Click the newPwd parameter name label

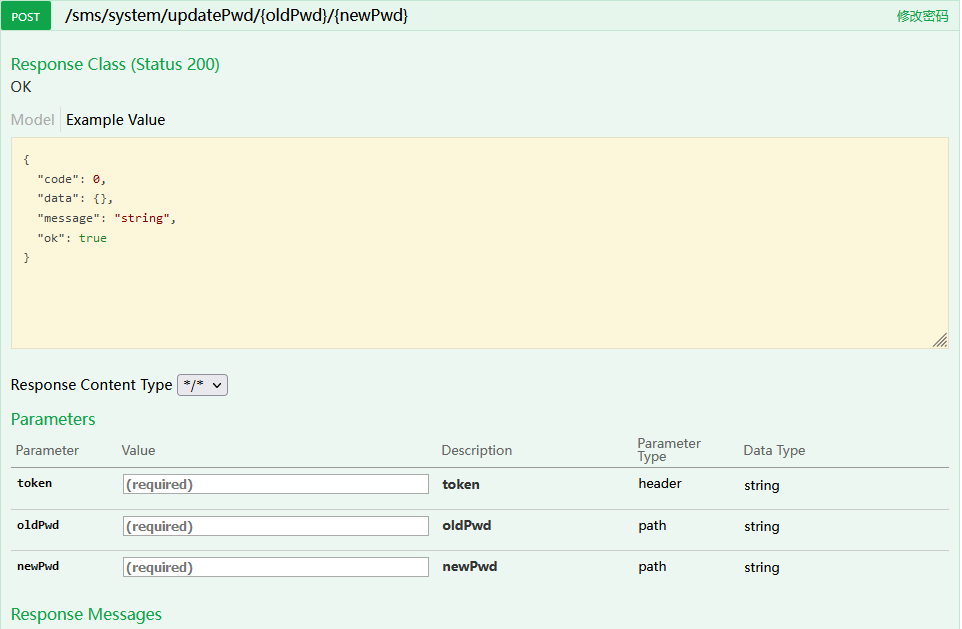pyautogui.click(x=38, y=566)
